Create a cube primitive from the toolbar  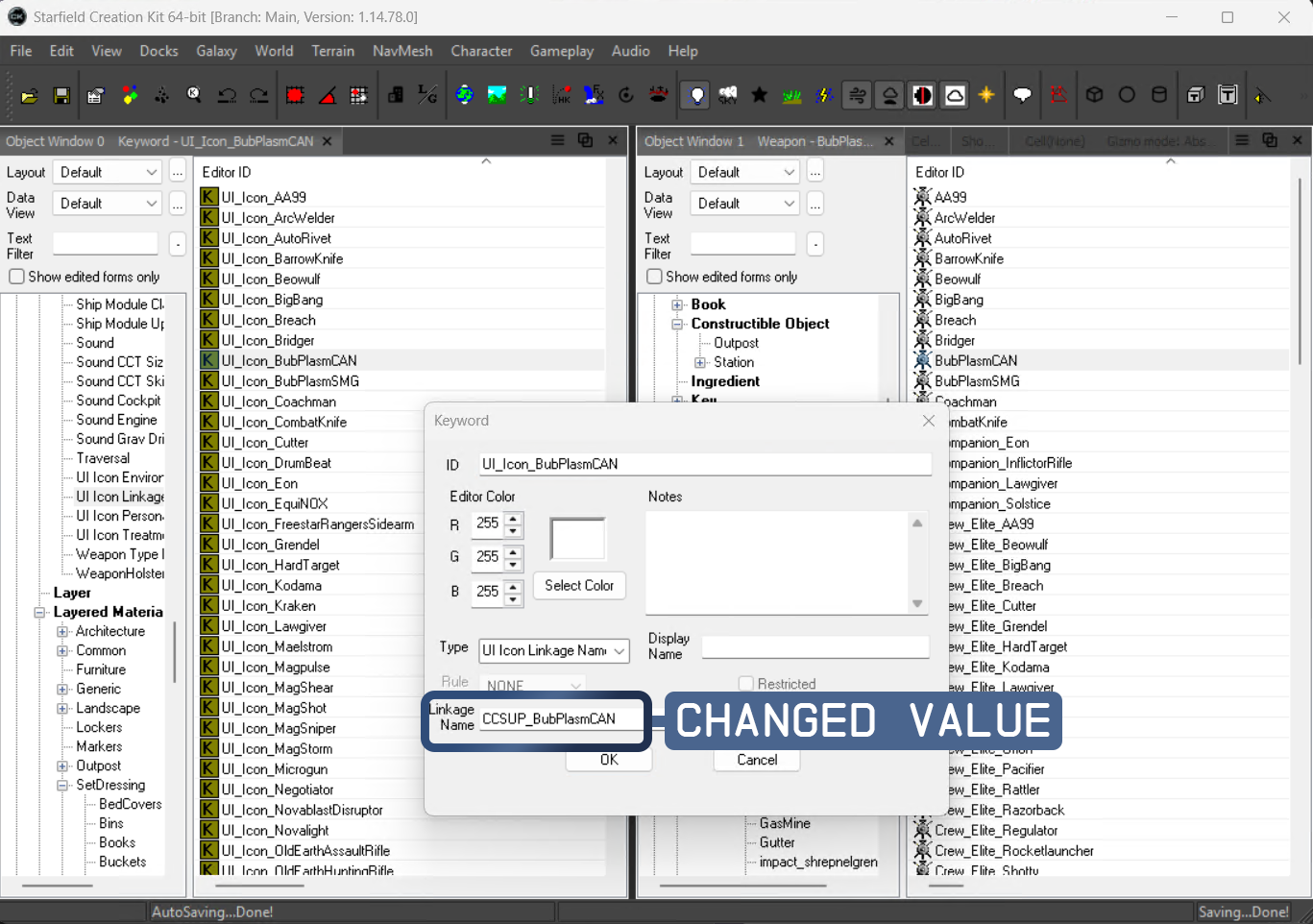1095,94
